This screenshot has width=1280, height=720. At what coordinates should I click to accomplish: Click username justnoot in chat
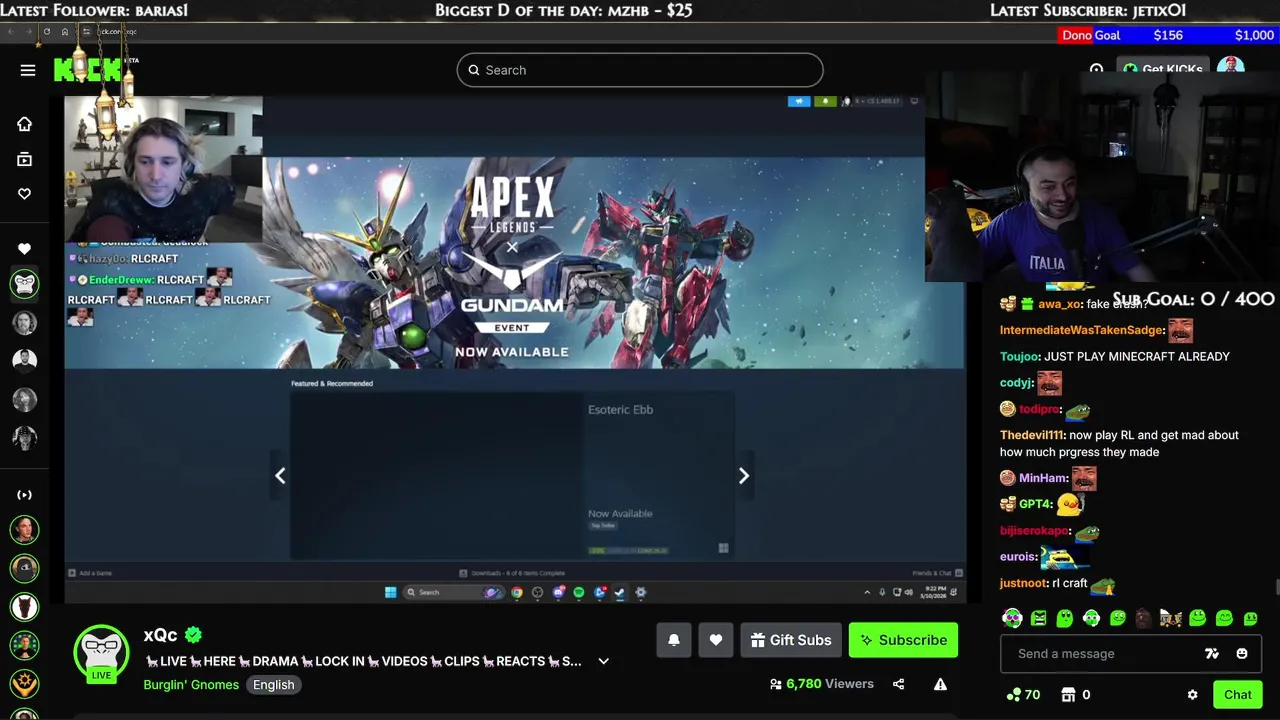[x=1024, y=583]
